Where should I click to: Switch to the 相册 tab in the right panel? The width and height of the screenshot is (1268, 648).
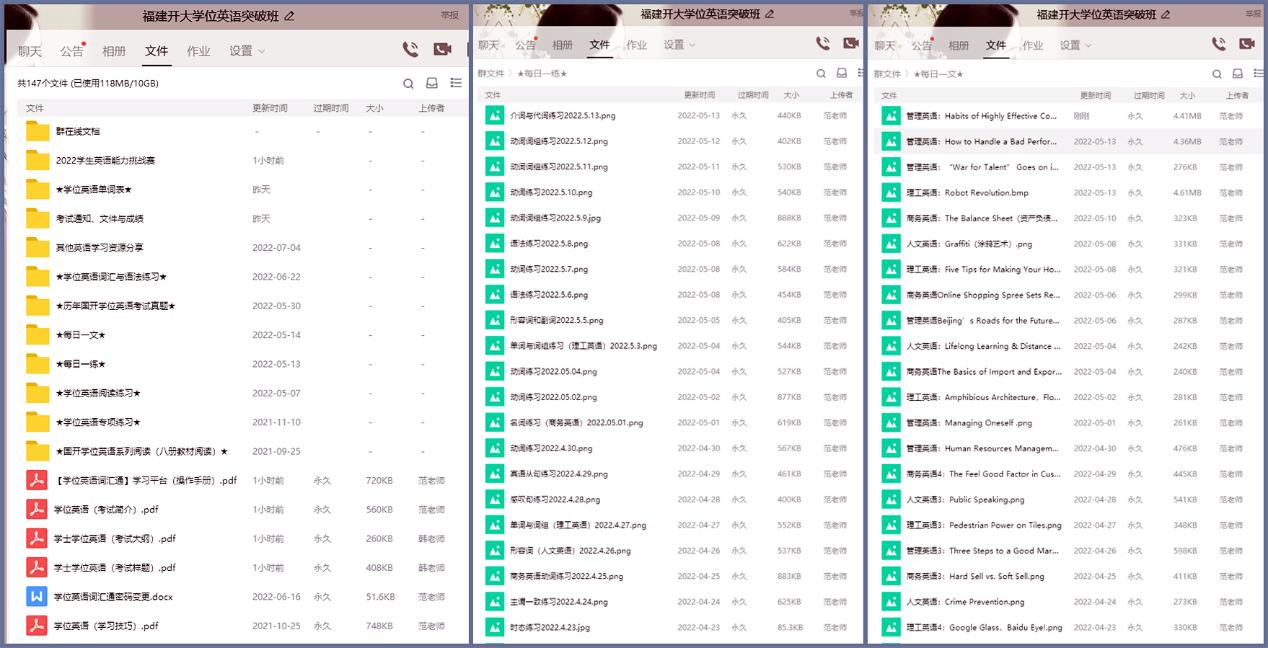pyautogui.click(x=958, y=45)
